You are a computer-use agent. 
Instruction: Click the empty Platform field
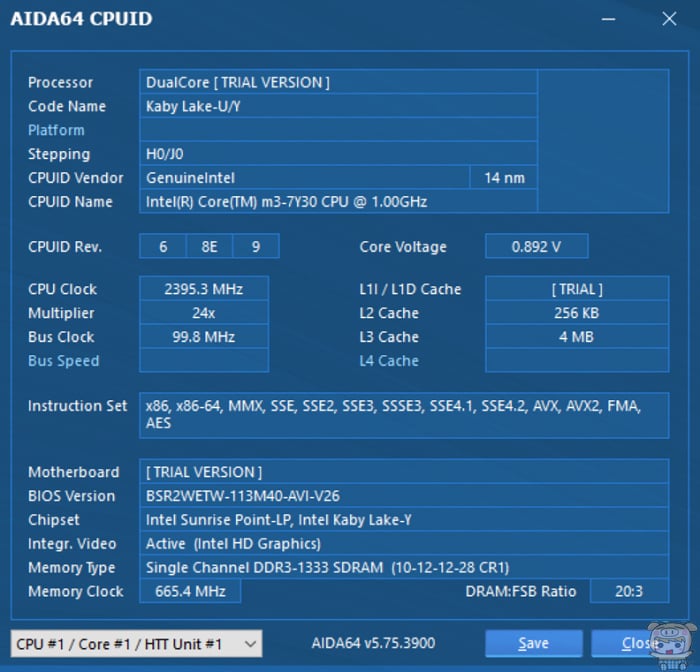pos(338,129)
